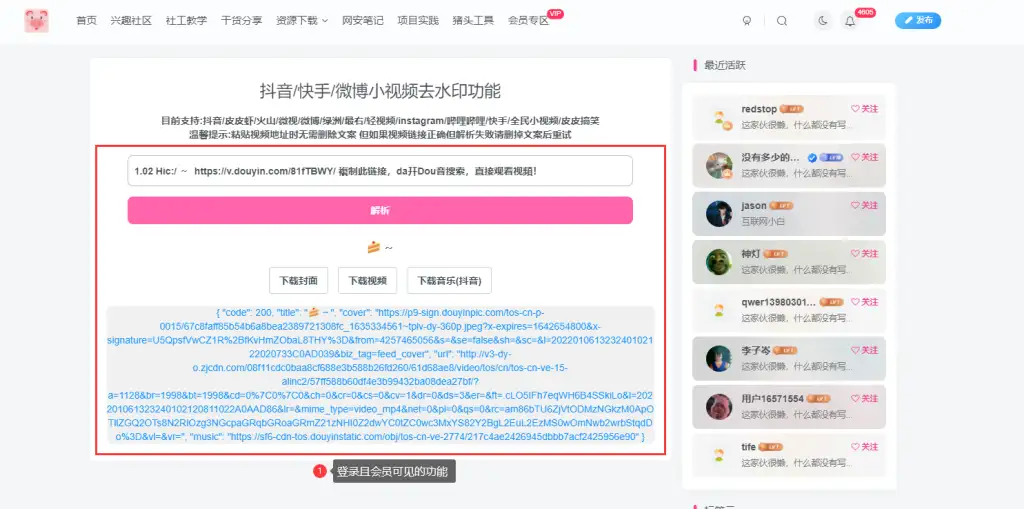Click tife's orange level badge
This screenshot has height=509, width=1024.
[x=771, y=447]
